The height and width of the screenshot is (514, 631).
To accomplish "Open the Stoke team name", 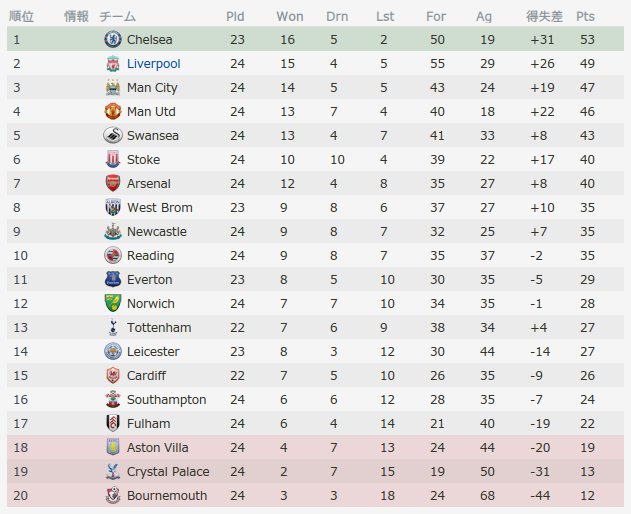I will pyautogui.click(x=143, y=159).
